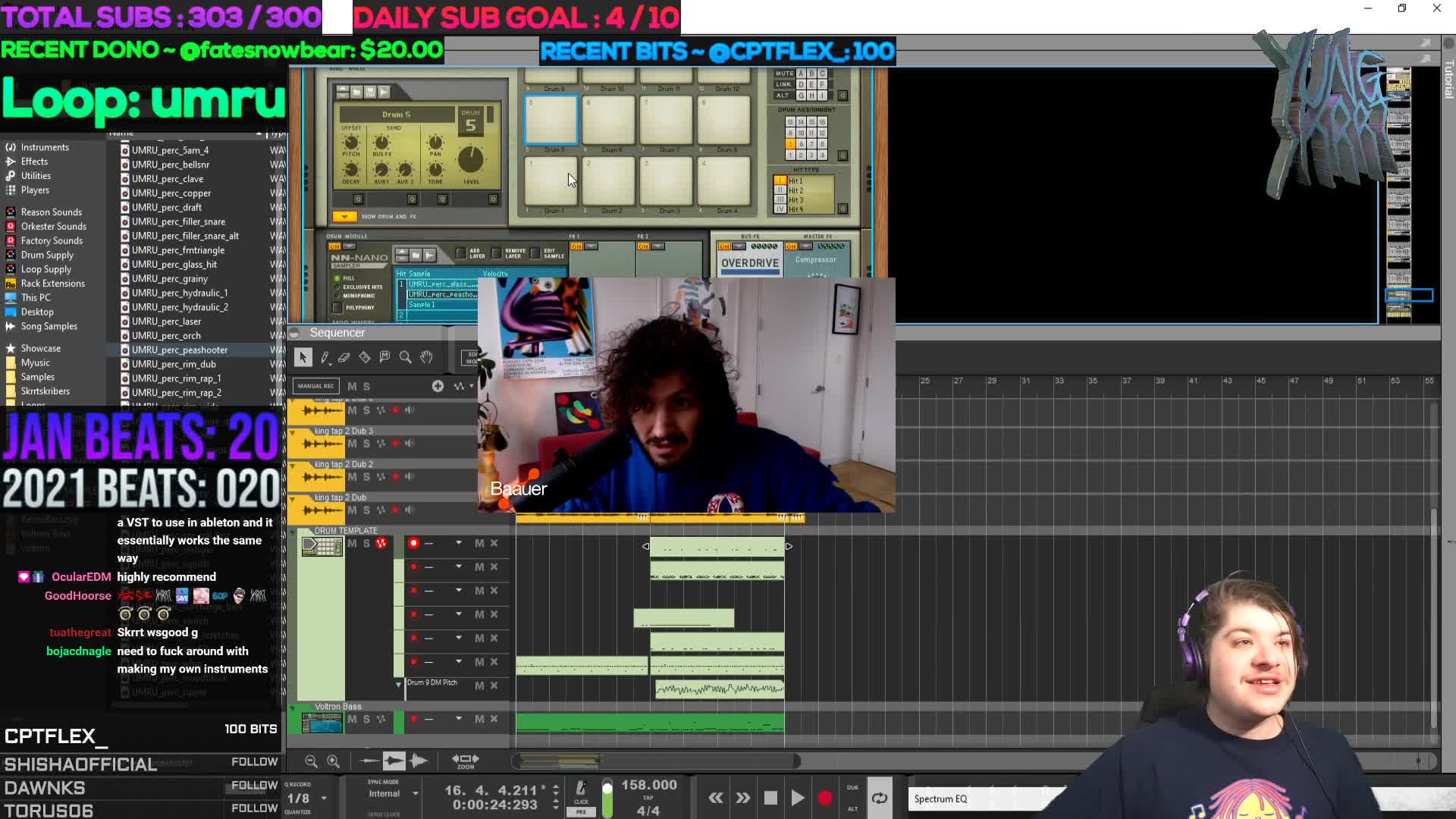Mute the king tap 2 Dub 3 track

coord(352,444)
